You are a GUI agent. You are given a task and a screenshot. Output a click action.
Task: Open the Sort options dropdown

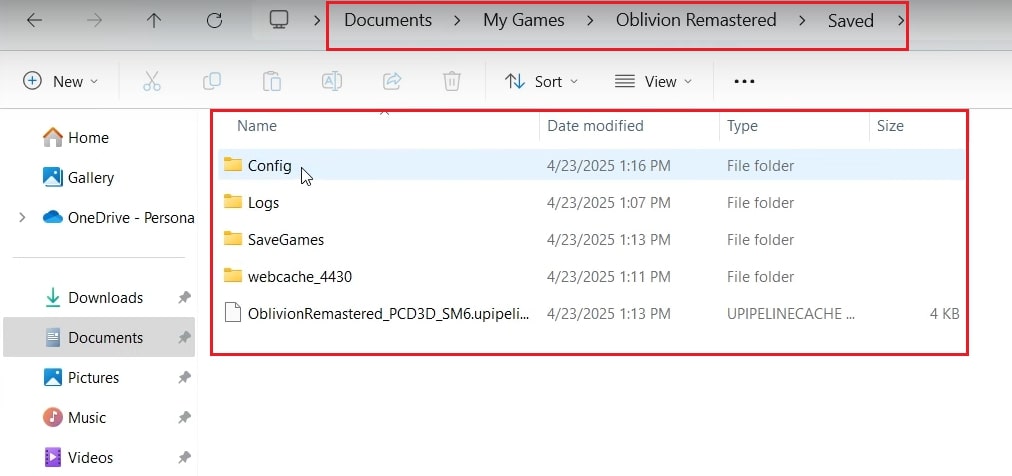[x=541, y=81]
